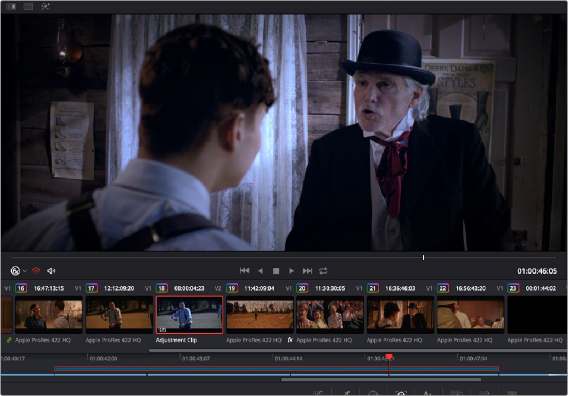Click the 00:01:44:02 clip timecode

coord(541,288)
